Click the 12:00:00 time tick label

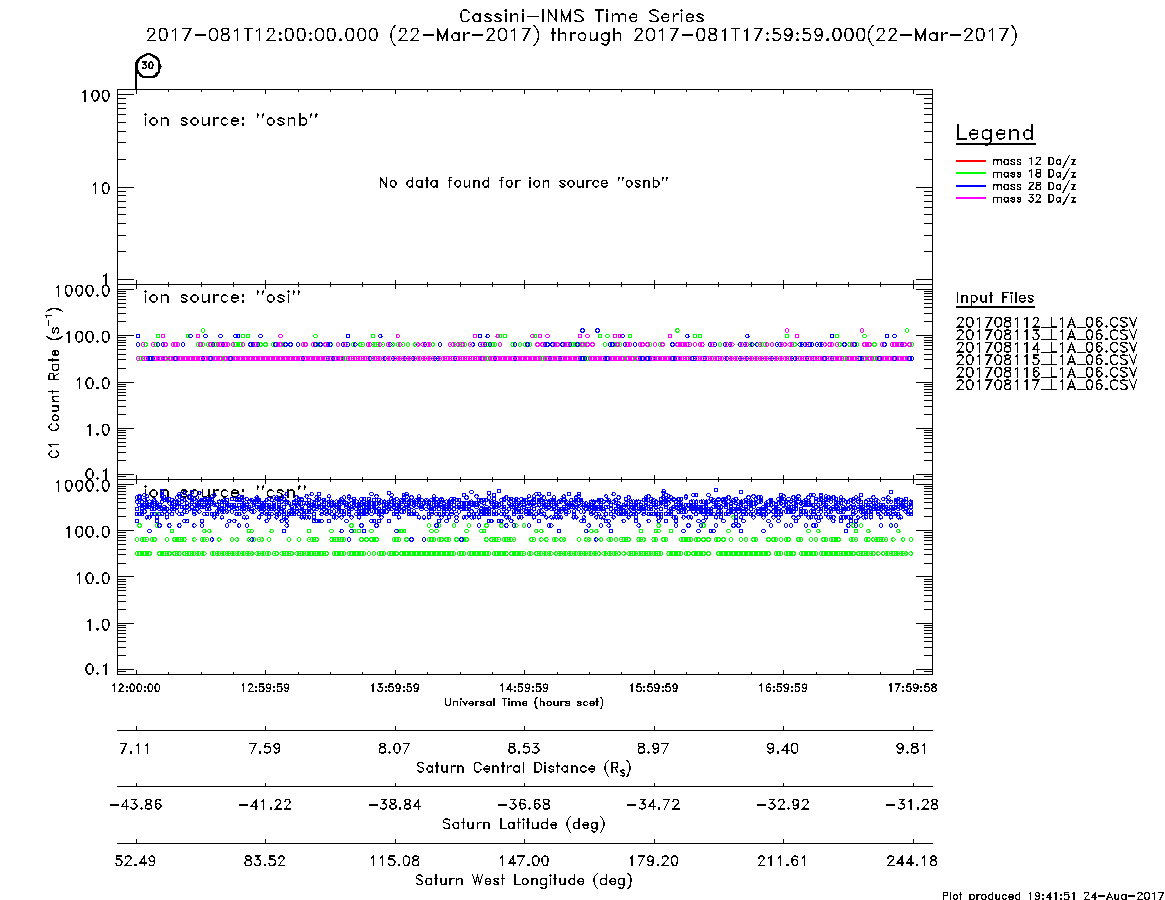tap(135, 688)
